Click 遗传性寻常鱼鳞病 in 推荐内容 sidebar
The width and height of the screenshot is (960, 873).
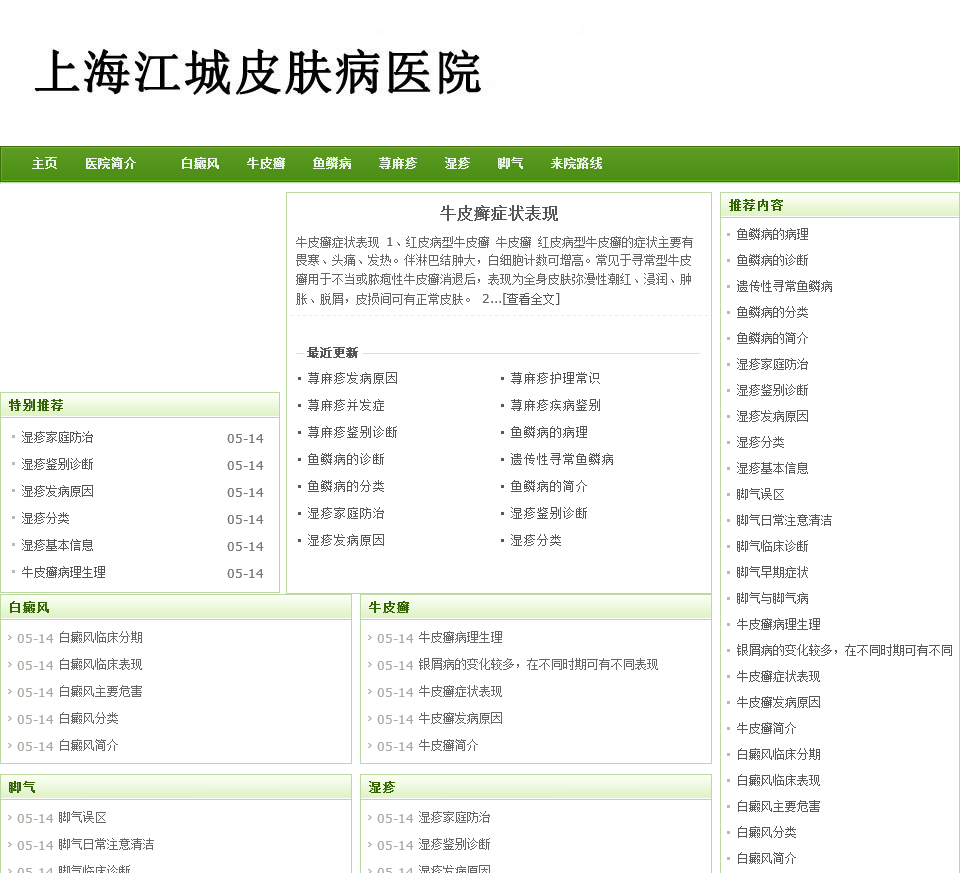[x=784, y=286]
